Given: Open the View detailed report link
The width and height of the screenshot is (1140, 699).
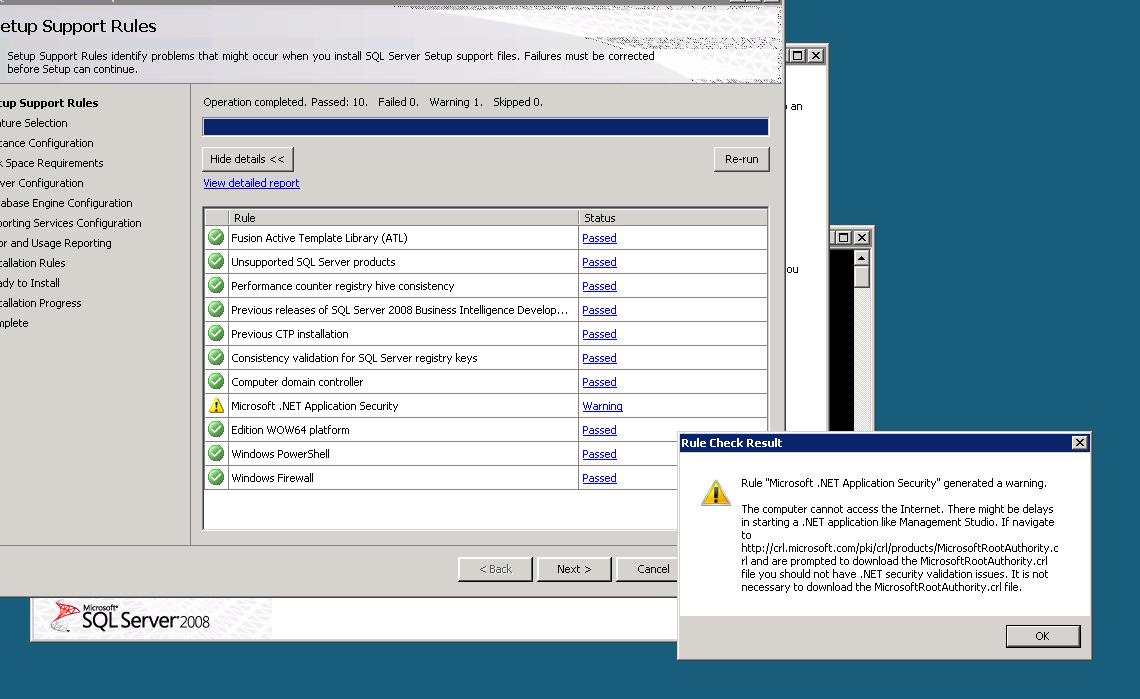Looking at the screenshot, I should [251, 183].
